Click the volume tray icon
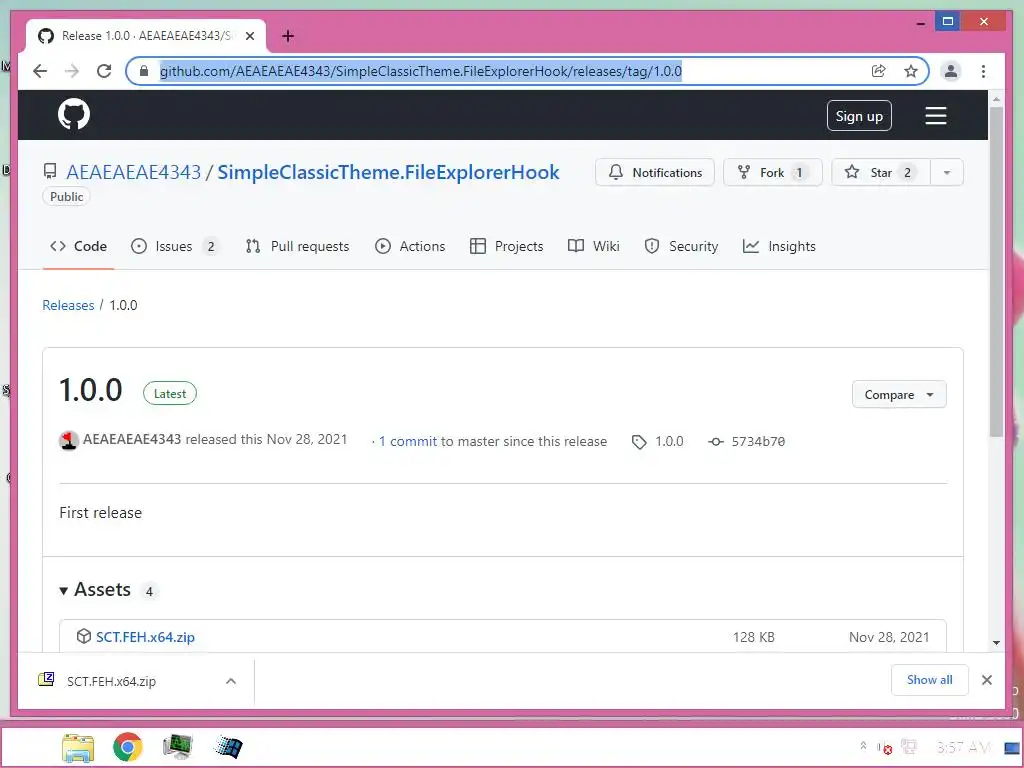This screenshot has width=1024, height=768. pos(885,747)
